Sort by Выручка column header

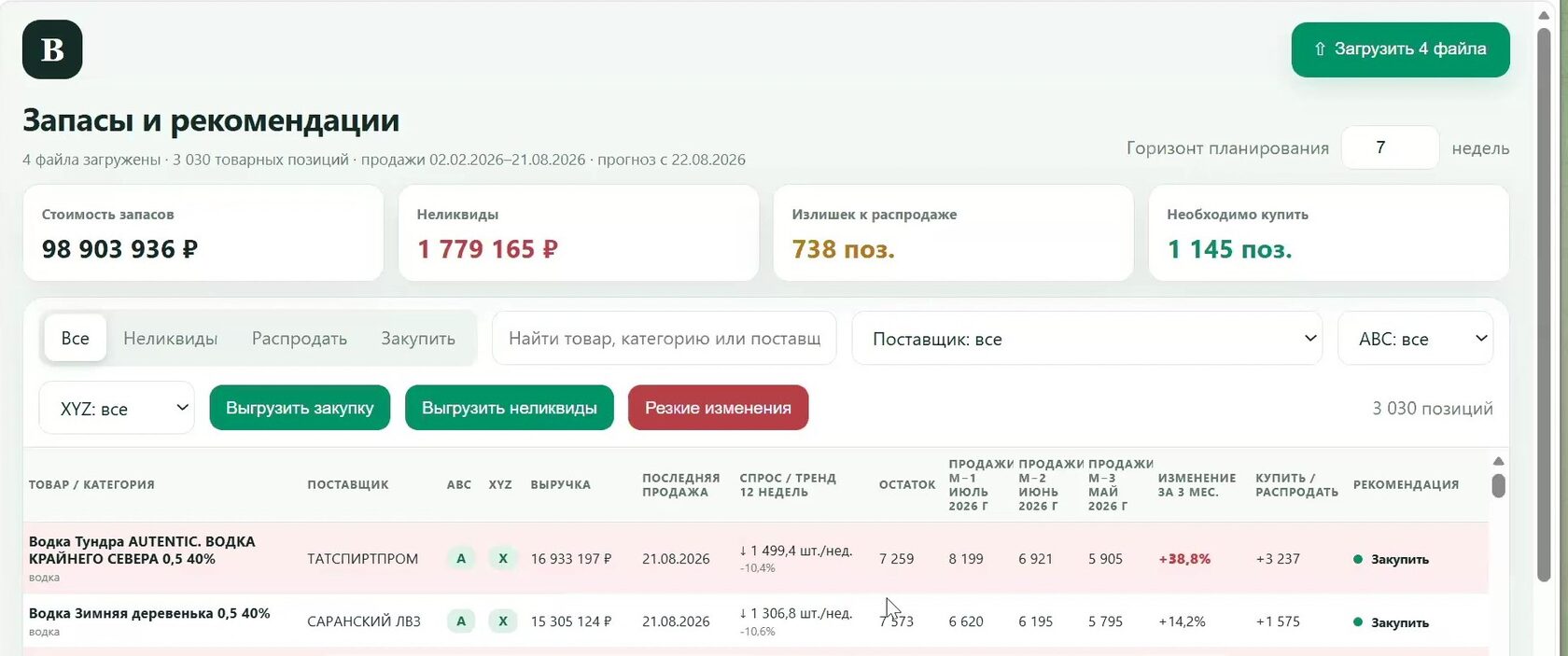pyautogui.click(x=561, y=484)
